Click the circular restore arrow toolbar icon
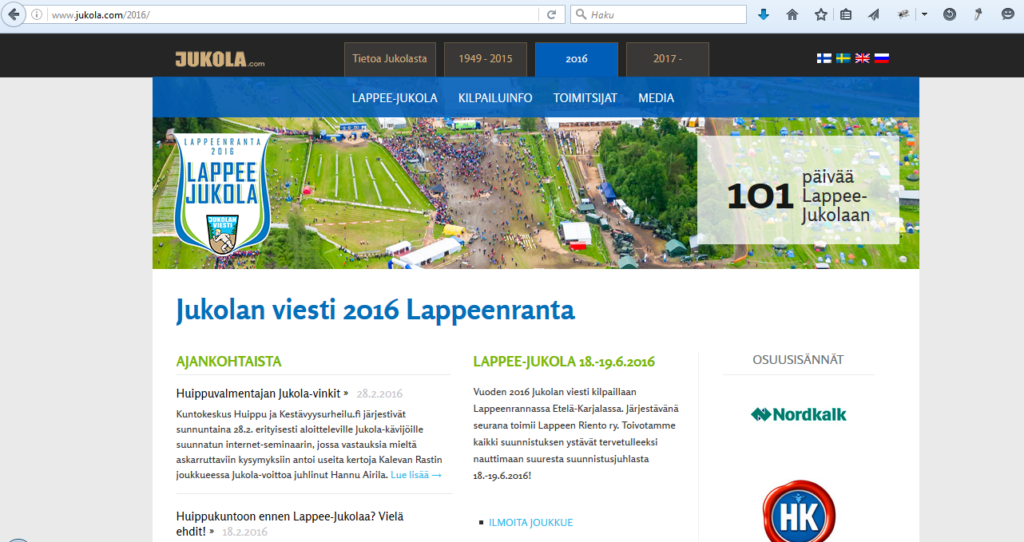 (950, 14)
